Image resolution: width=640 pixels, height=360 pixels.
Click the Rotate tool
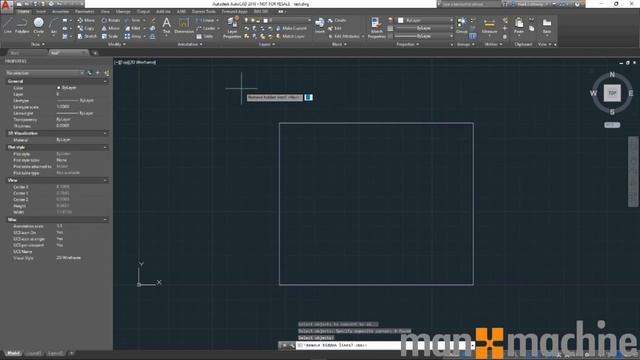111,20
